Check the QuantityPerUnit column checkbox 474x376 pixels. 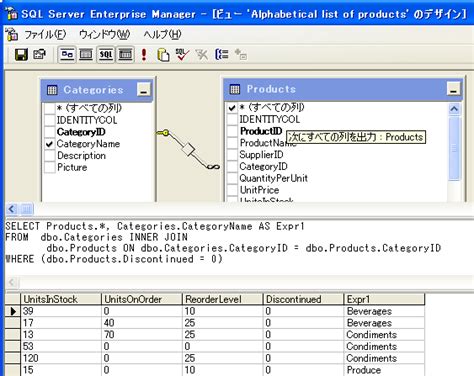point(232,178)
